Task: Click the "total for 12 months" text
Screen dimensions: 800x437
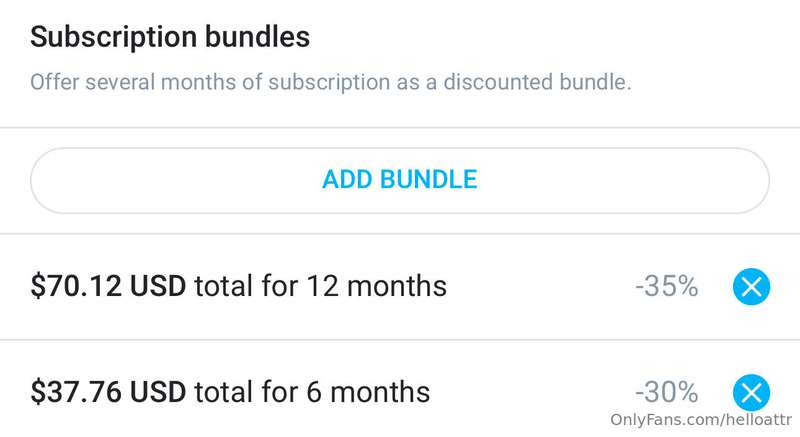Action: click(x=320, y=287)
